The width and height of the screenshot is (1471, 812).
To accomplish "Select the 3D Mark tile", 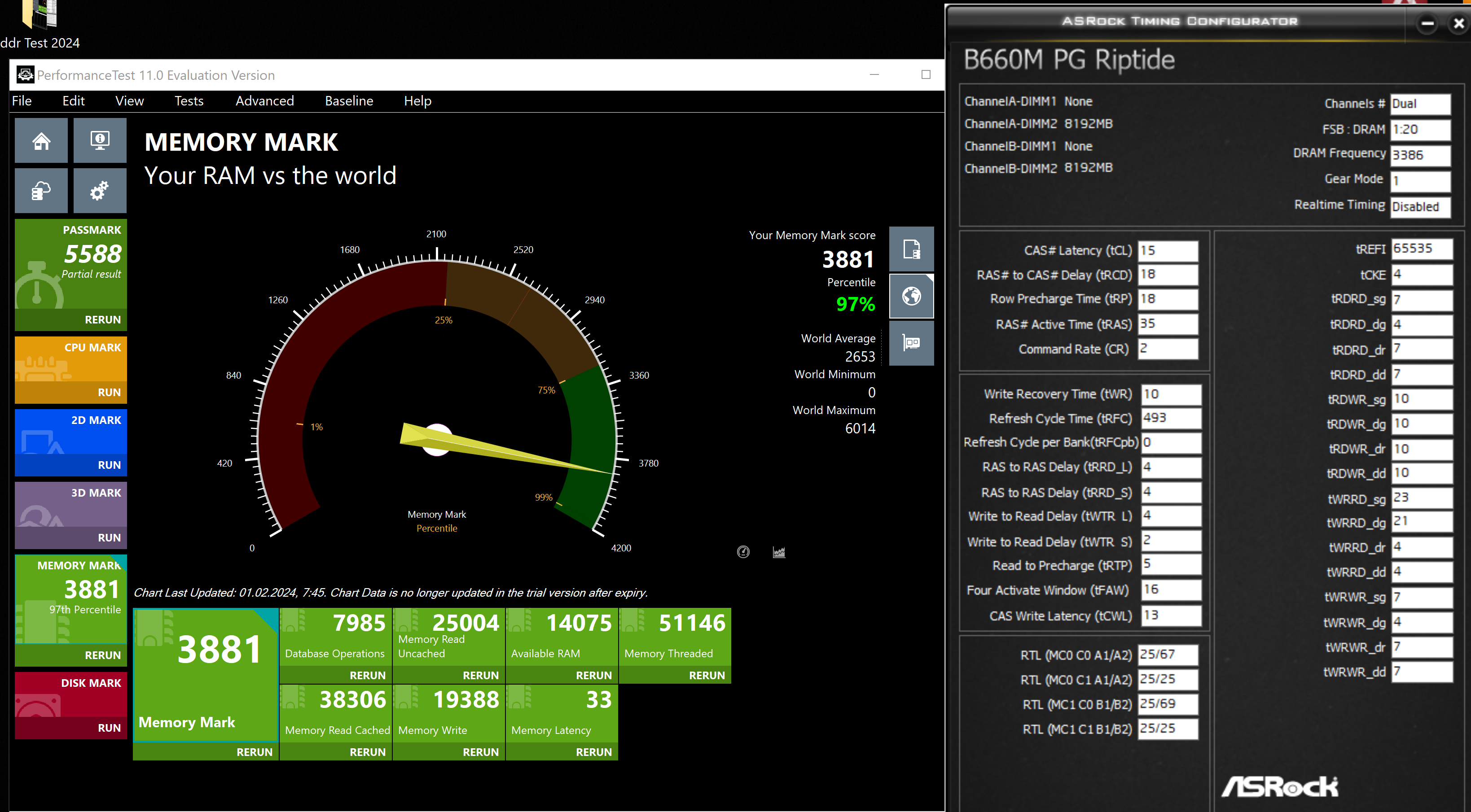I will (71, 505).
